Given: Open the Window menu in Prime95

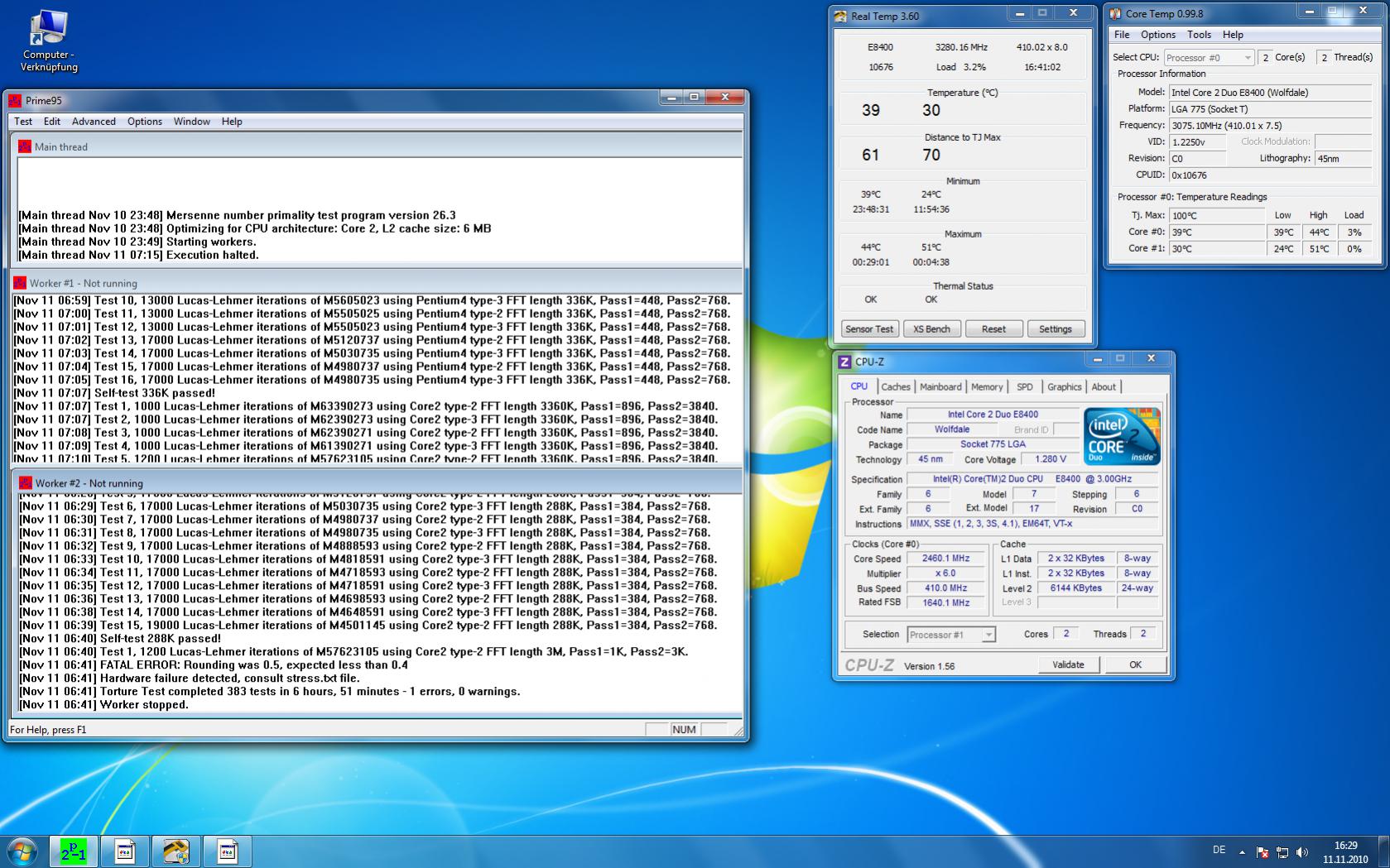Looking at the screenshot, I should (x=192, y=121).
